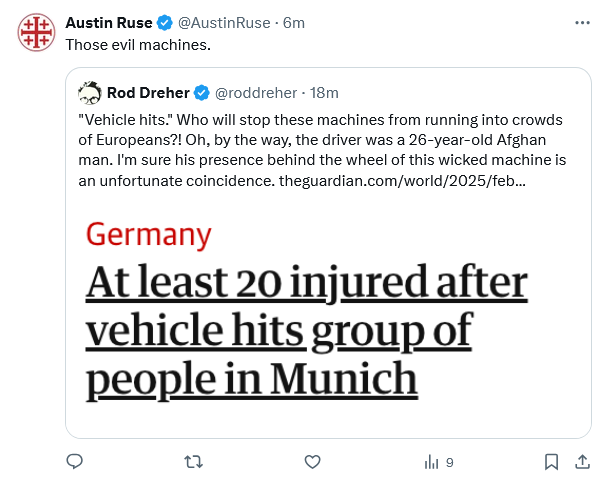Viewport: 609px width, 484px height.
Task: Open the Austin Ruse display name link
Action: [108, 22]
